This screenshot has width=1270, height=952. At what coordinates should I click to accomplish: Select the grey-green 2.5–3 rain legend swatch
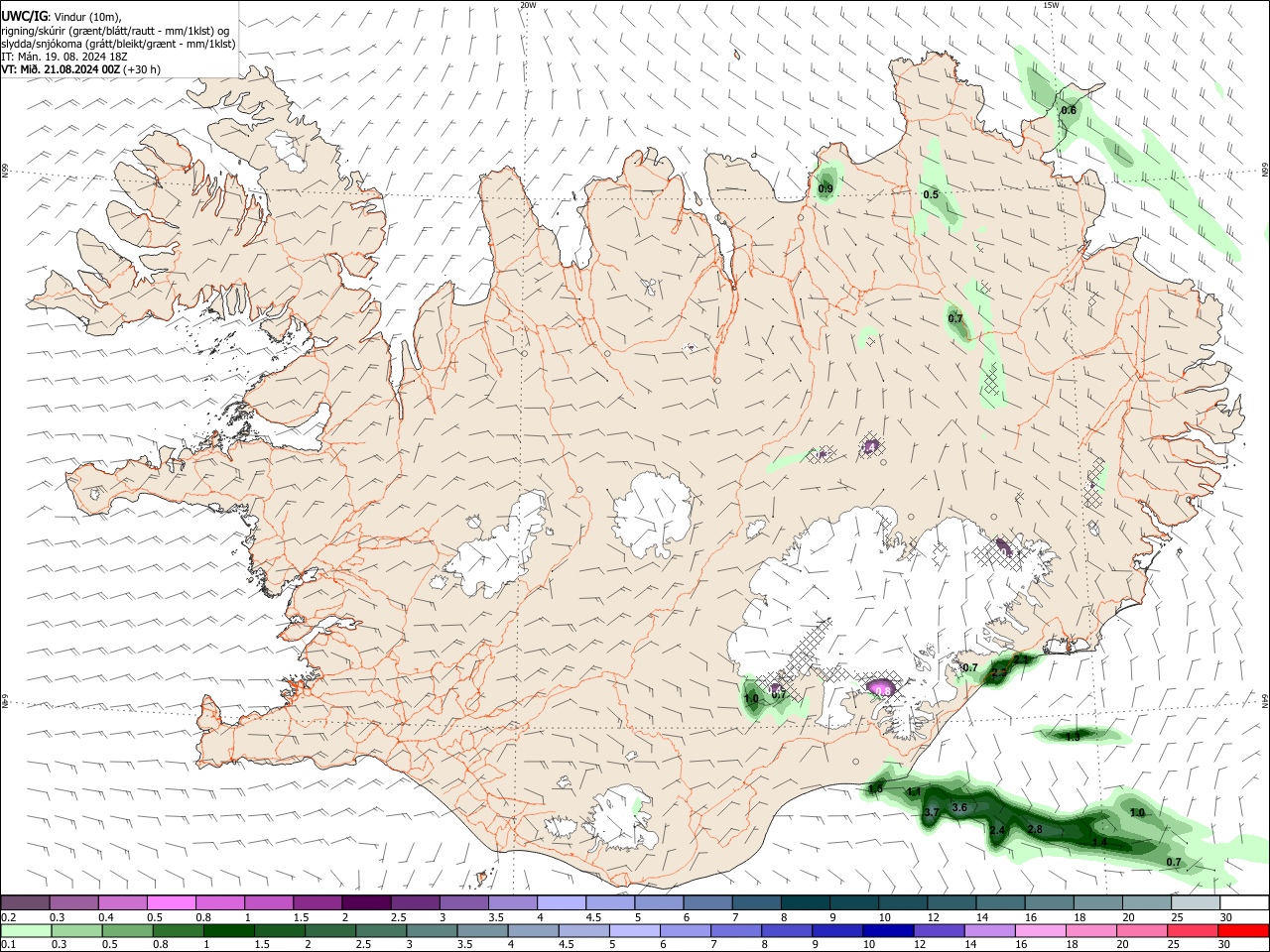381,931
